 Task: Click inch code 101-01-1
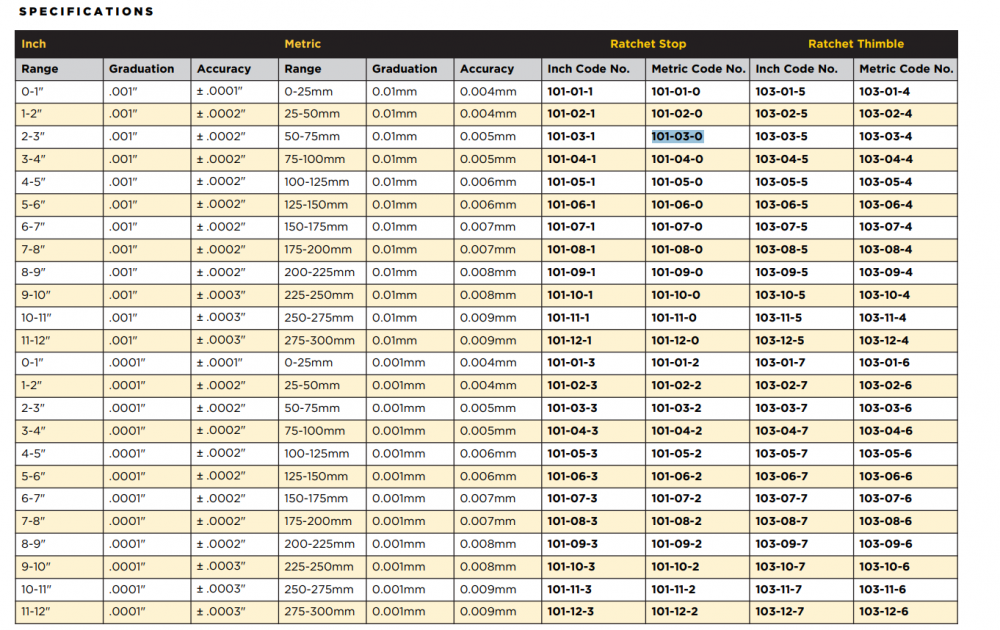(570, 91)
